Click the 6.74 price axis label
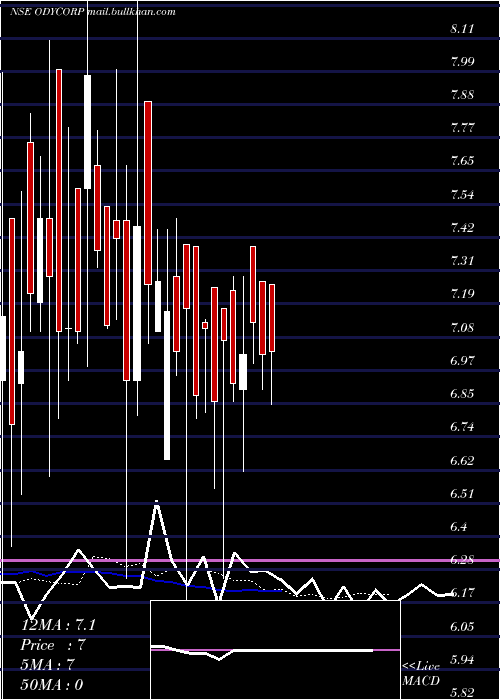The height and width of the screenshot is (700, 500). (x=462, y=427)
